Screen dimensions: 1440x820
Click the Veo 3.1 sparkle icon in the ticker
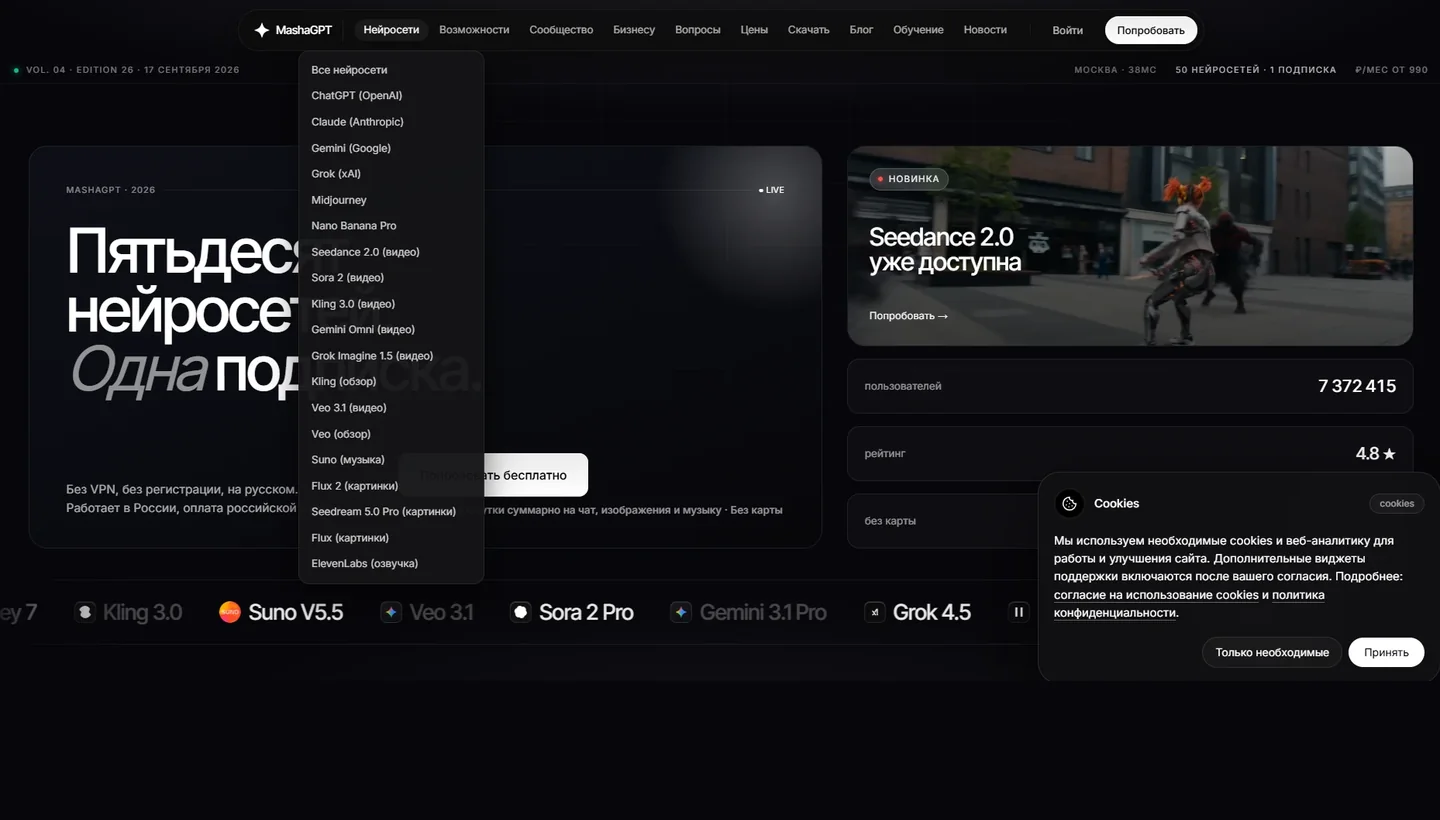391,612
